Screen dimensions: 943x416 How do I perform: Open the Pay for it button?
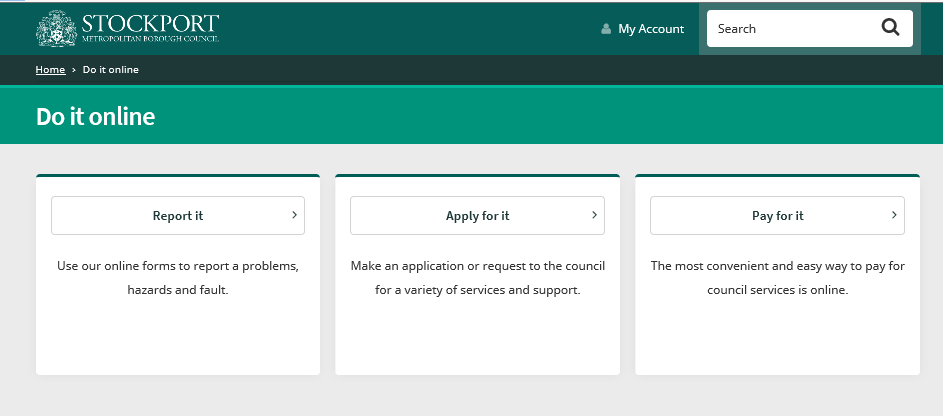tap(777, 215)
